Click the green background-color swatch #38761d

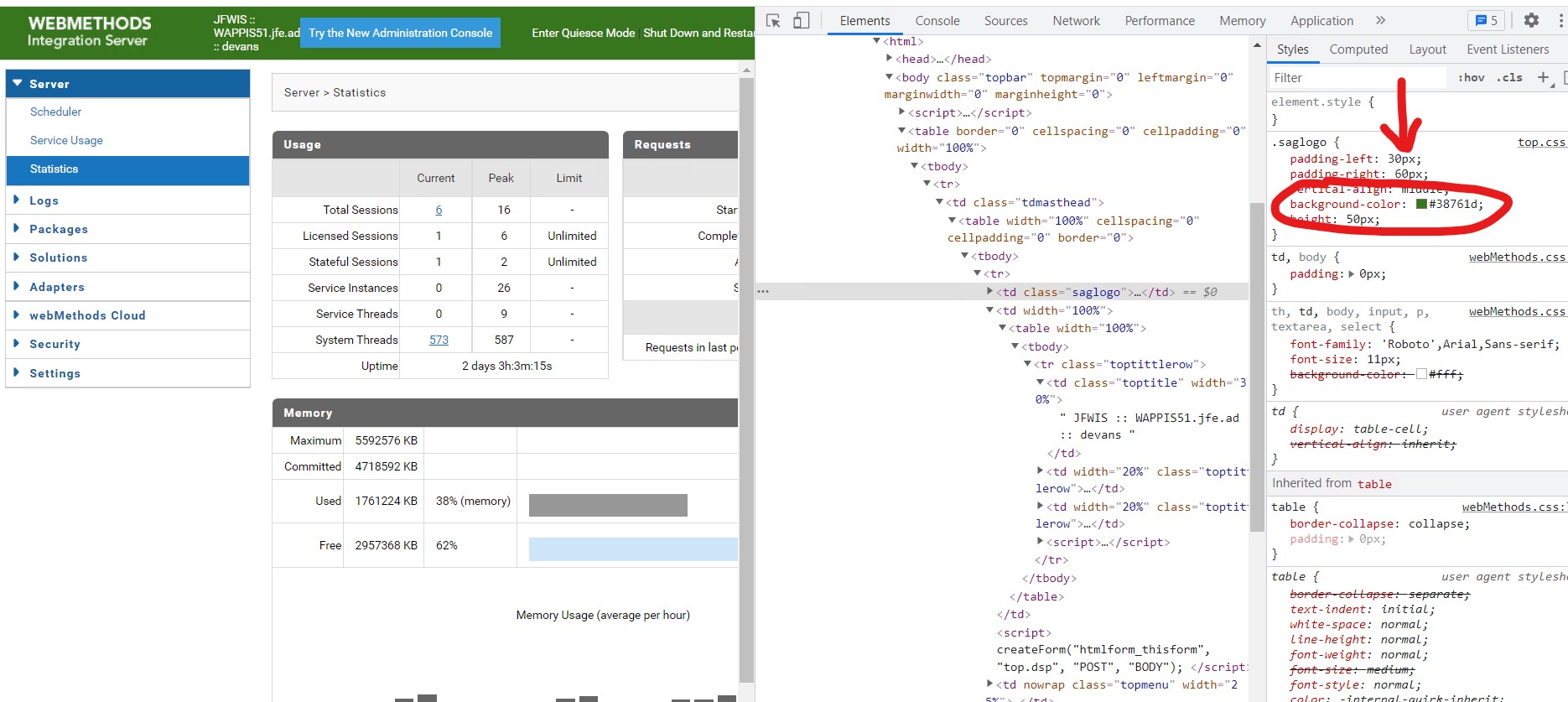(x=1421, y=204)
